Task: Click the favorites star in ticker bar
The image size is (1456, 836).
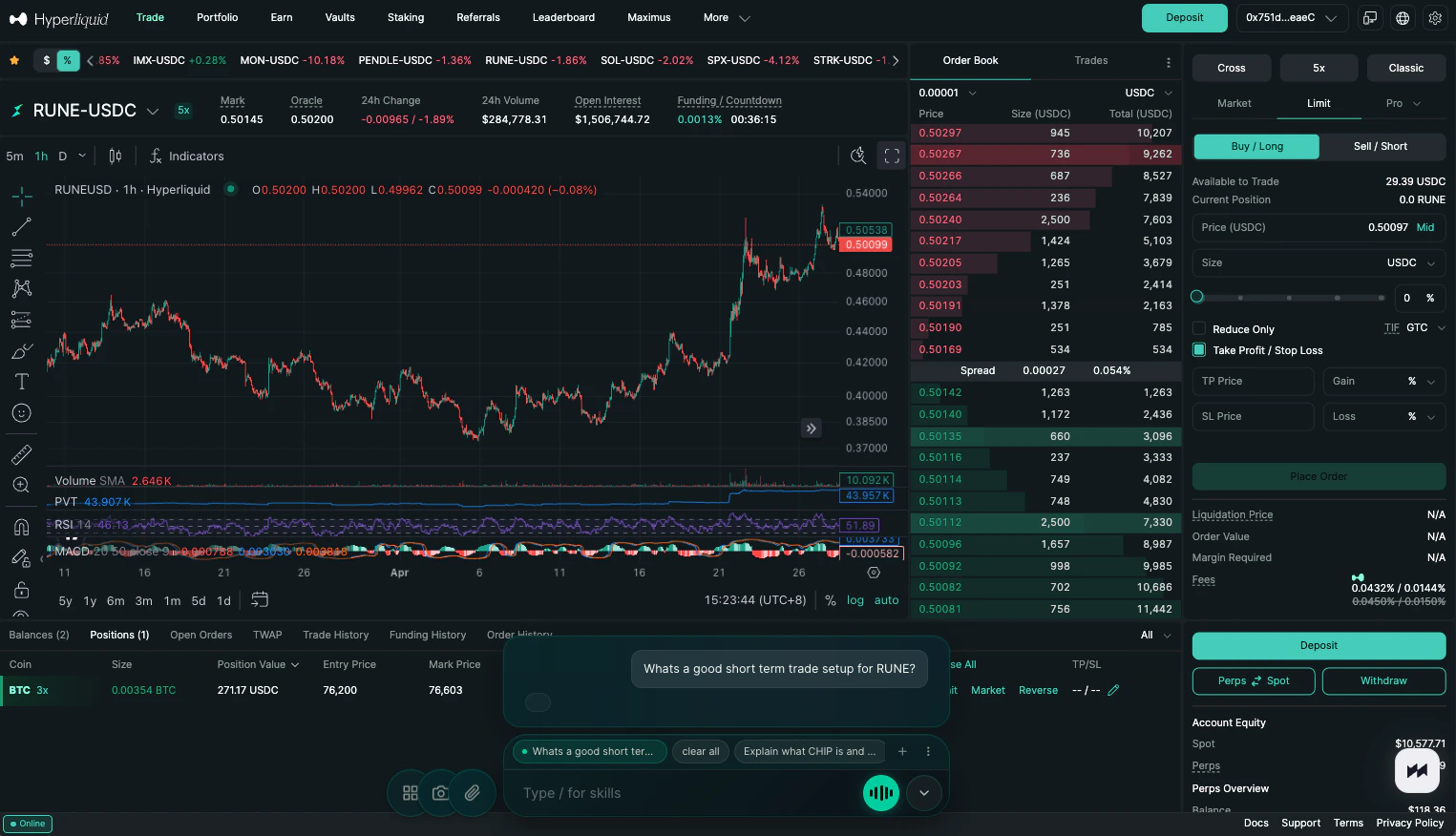Action: (14, 60)
